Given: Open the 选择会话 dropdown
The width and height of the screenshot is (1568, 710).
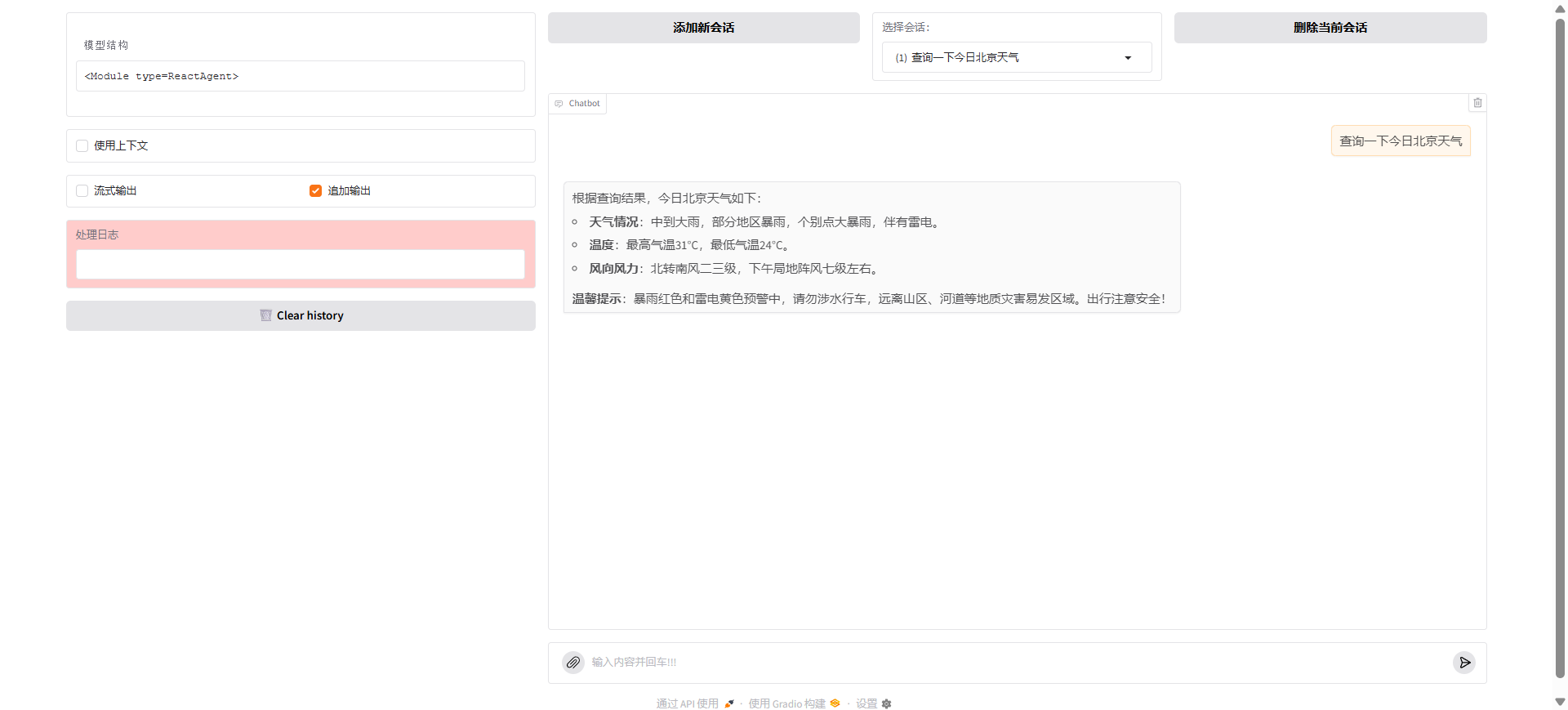Looking at the screenshot, I should click(1017, 57).
